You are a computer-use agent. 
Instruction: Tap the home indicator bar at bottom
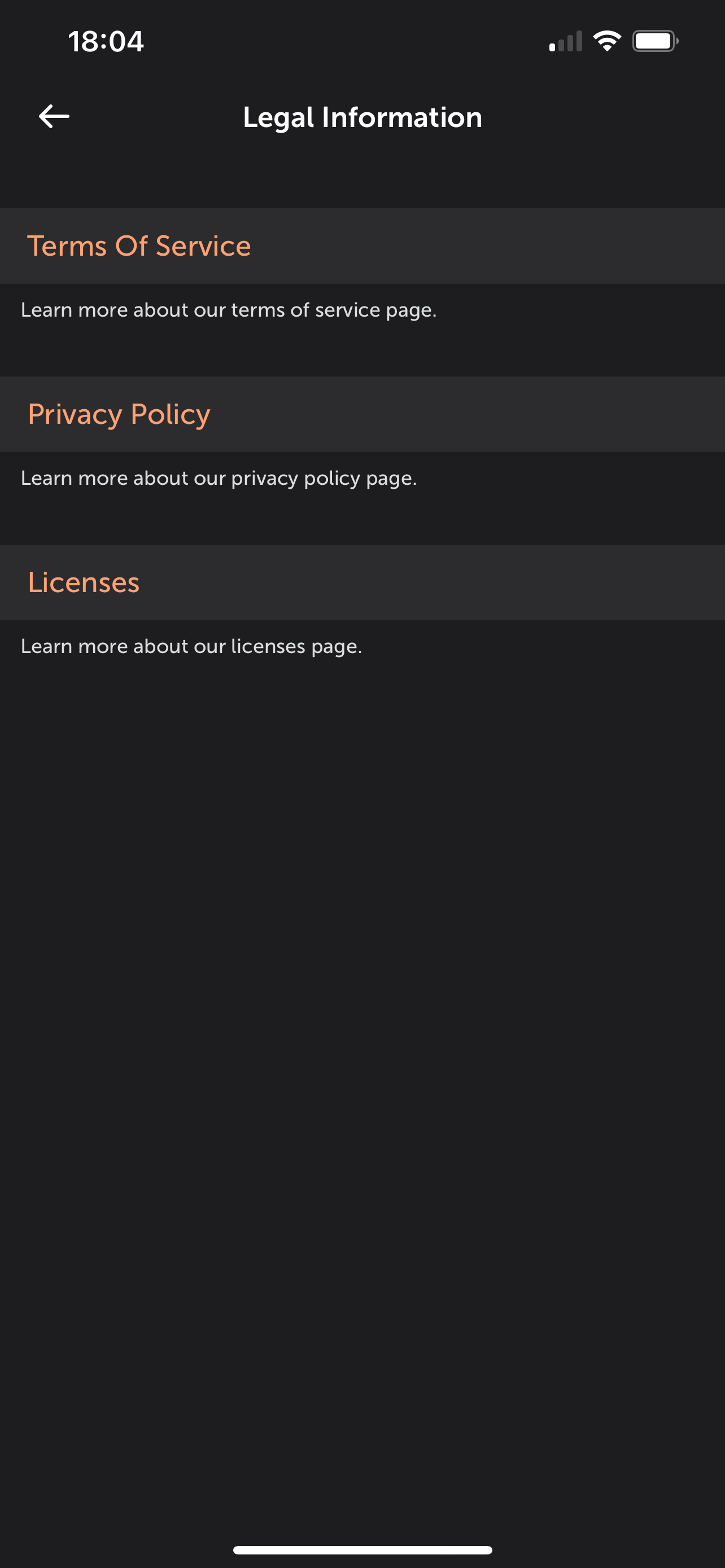362,1550
